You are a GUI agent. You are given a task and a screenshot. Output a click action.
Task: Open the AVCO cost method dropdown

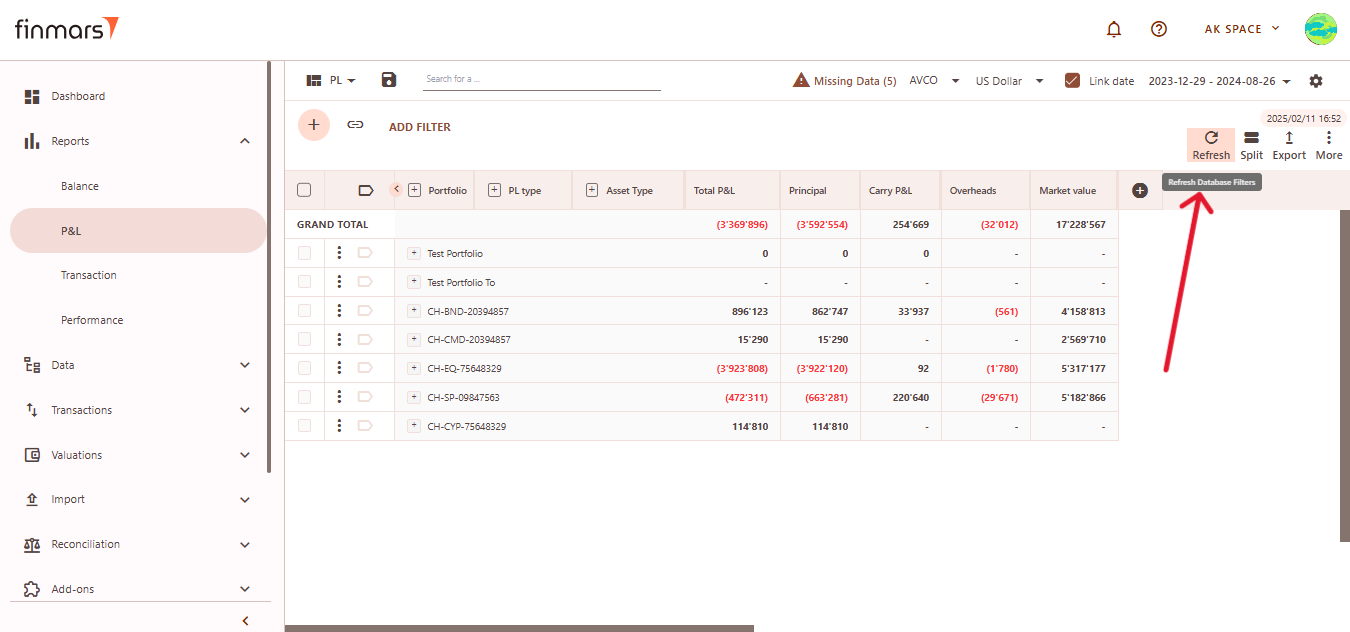934,81
